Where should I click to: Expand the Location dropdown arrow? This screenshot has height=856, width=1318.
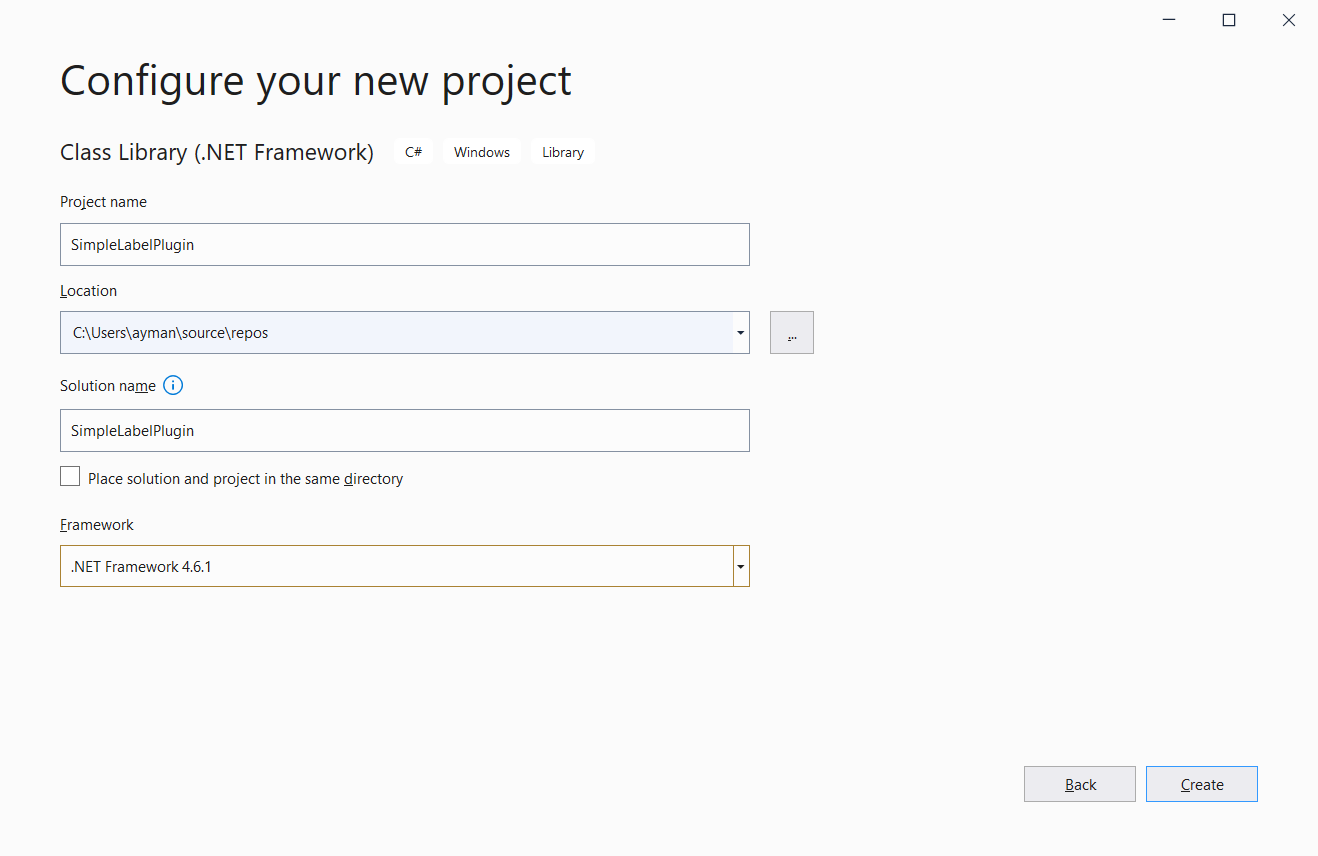[x=741, y=333]
